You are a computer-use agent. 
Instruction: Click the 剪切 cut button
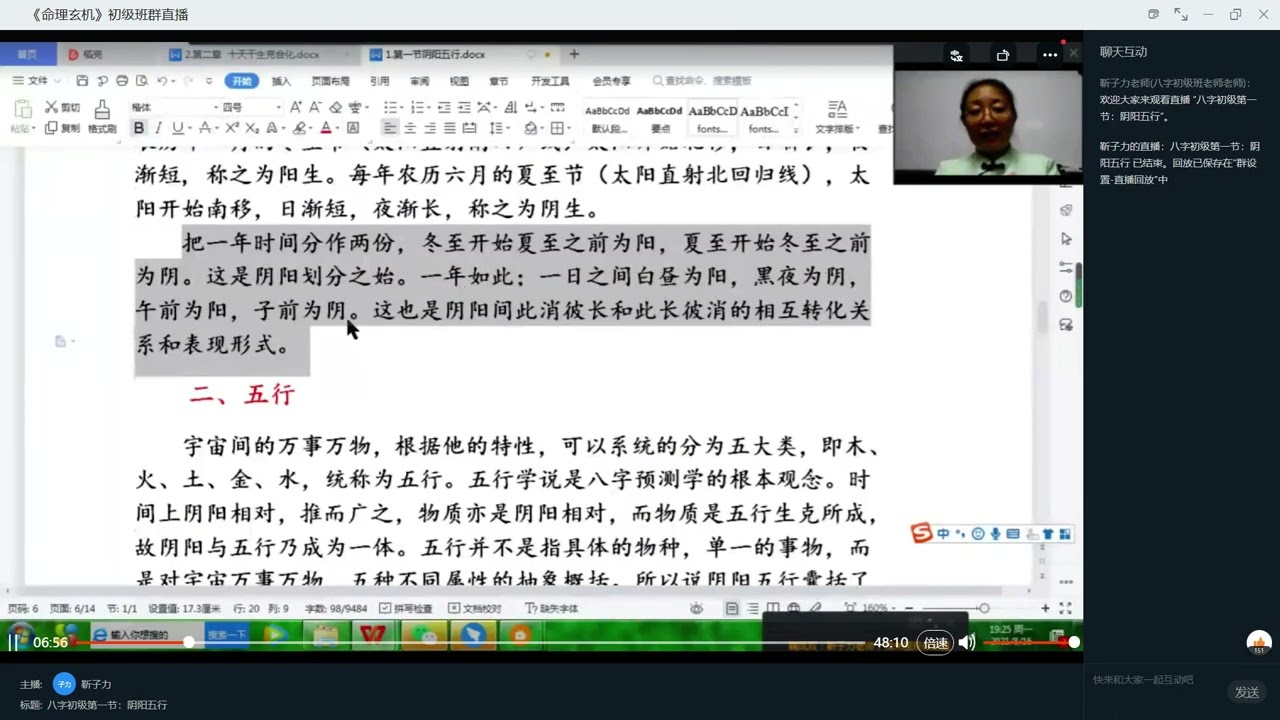[62, 107]
